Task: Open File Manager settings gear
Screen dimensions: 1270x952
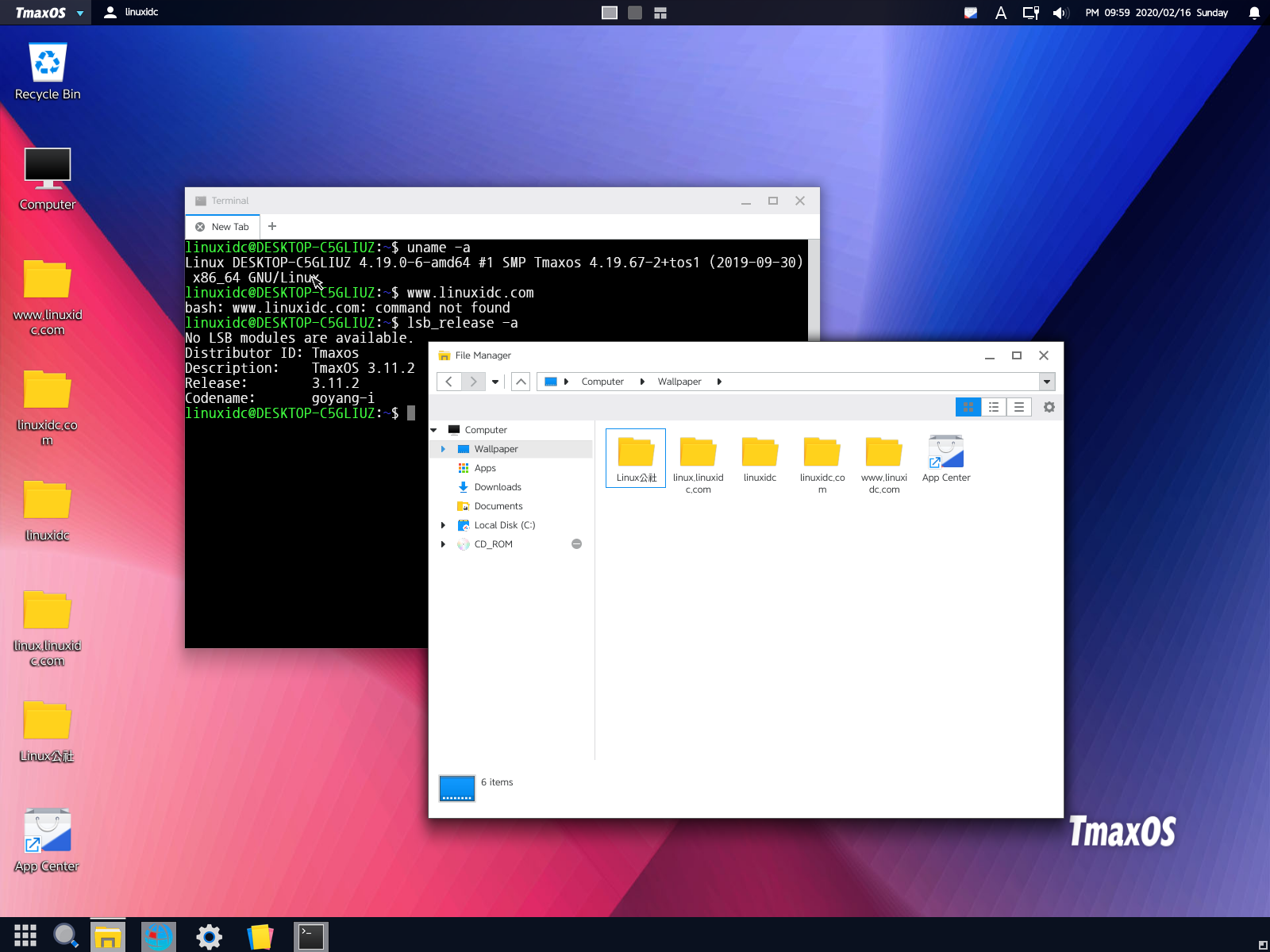Action: pos(1049,407)
